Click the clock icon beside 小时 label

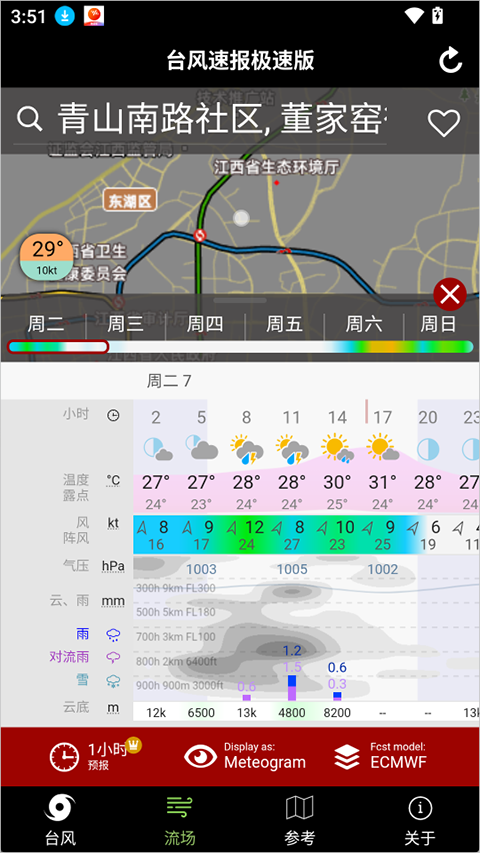point(113,416)
